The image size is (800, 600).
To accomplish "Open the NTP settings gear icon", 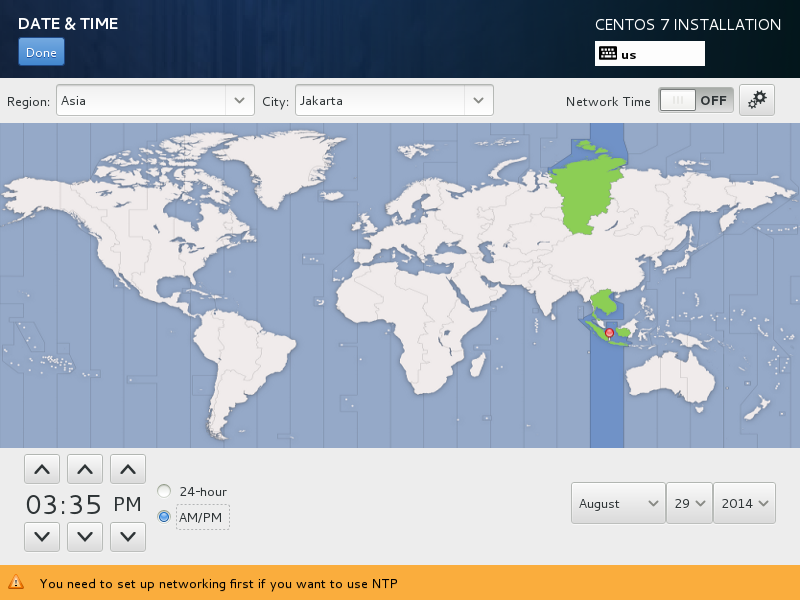I will [x=757, y=100].
